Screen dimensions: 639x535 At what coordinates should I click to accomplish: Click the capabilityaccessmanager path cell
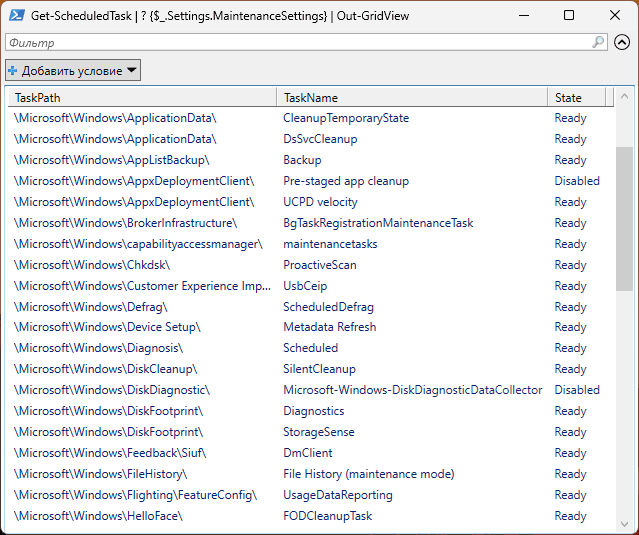(x=138, y=244)
